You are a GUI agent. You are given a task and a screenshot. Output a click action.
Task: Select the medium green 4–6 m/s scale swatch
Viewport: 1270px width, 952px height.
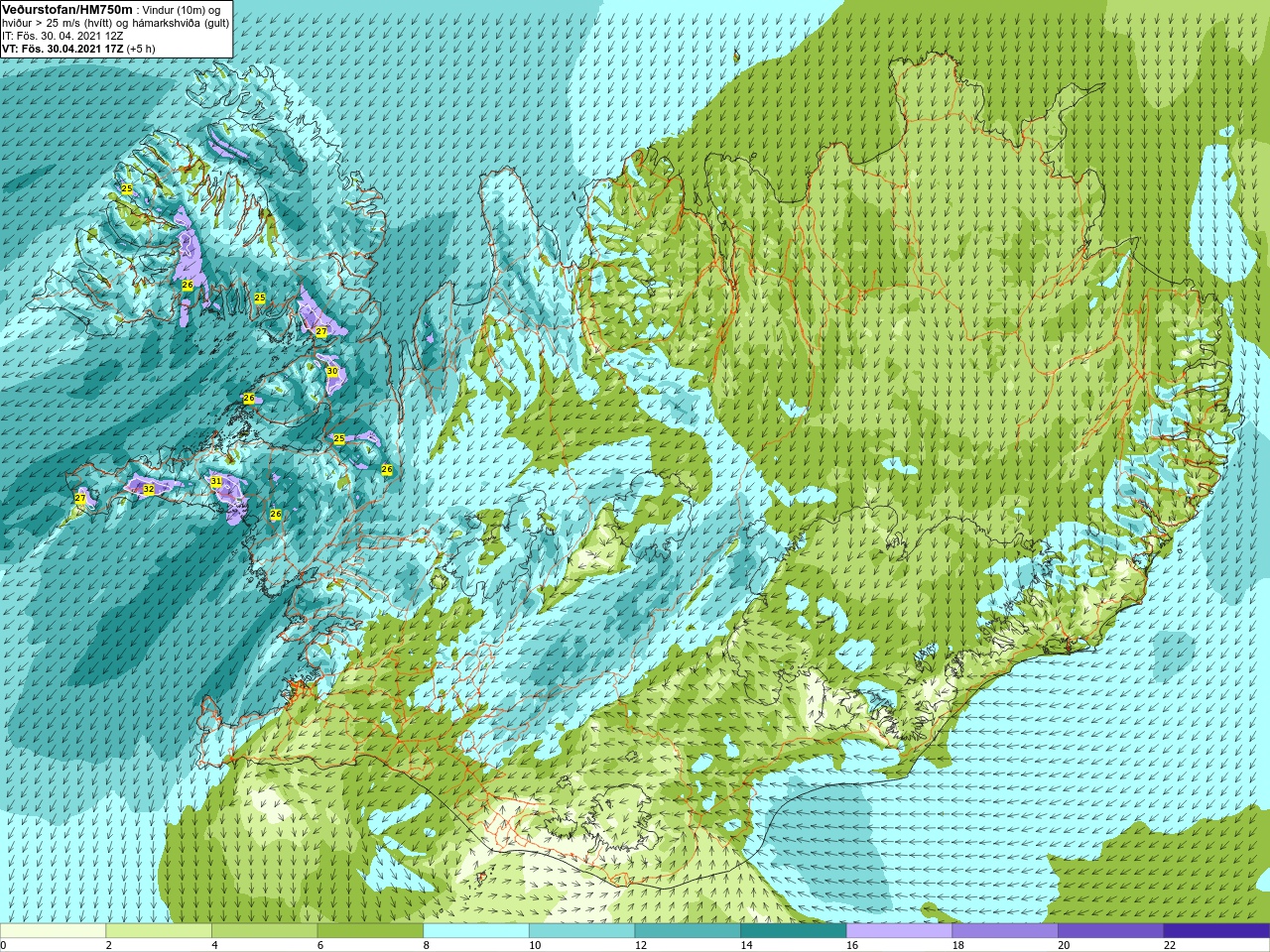(264, 931)
